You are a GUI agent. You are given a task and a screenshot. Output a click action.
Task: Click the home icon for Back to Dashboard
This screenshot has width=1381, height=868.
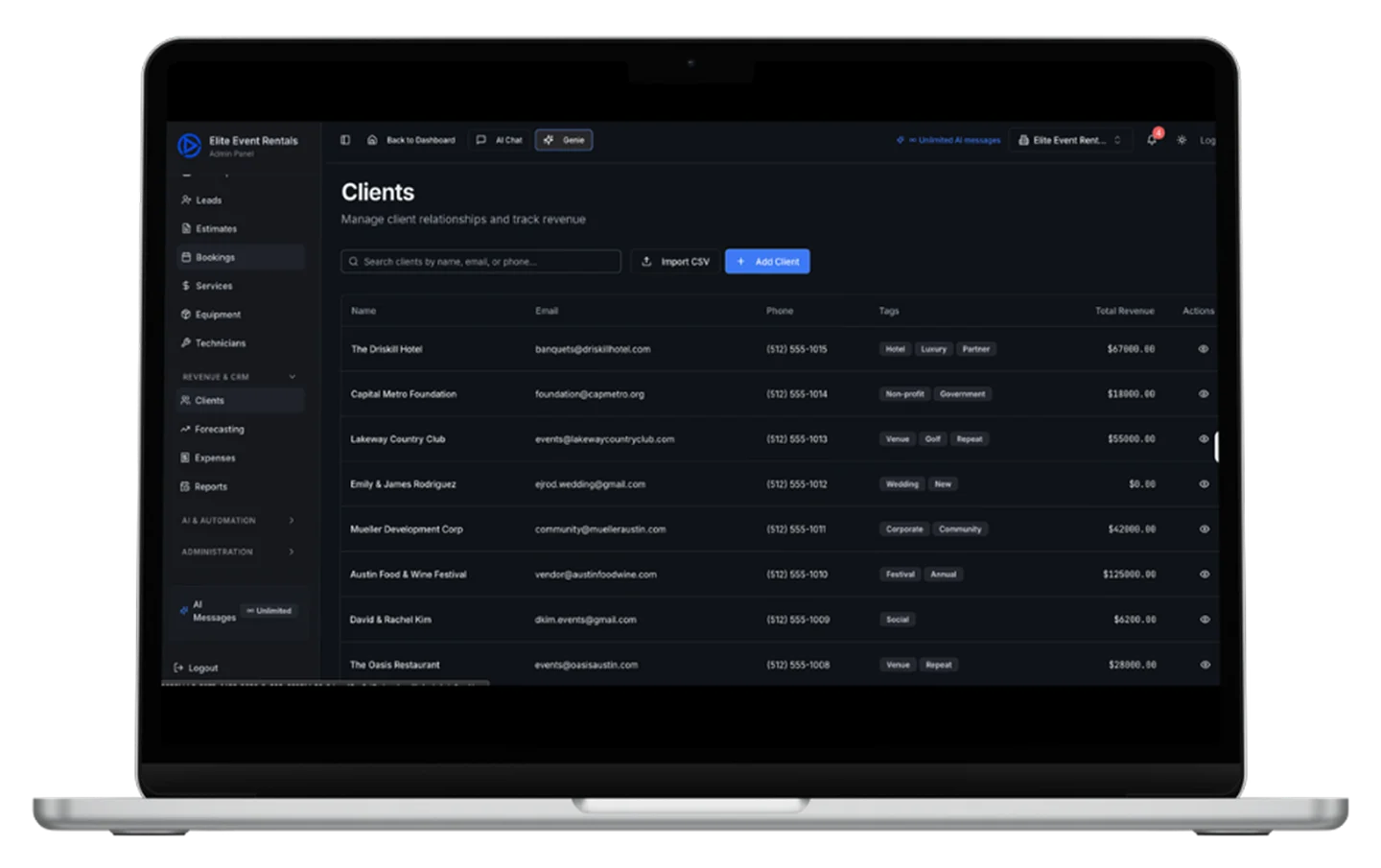372,140
